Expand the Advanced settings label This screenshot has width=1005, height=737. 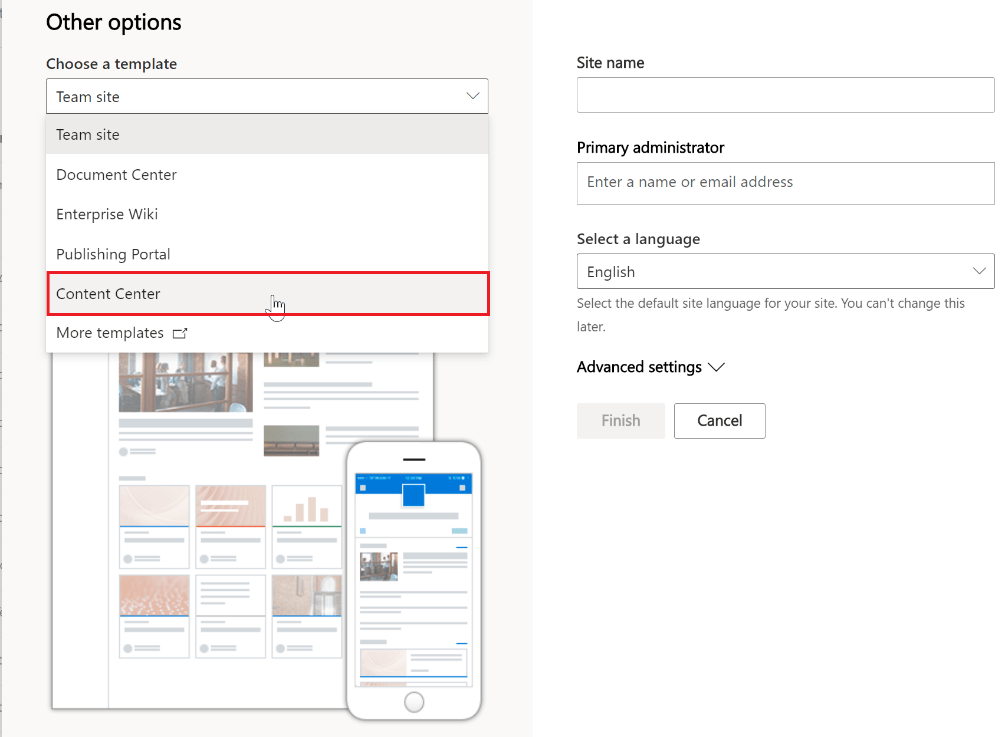[x=639, y=367]
